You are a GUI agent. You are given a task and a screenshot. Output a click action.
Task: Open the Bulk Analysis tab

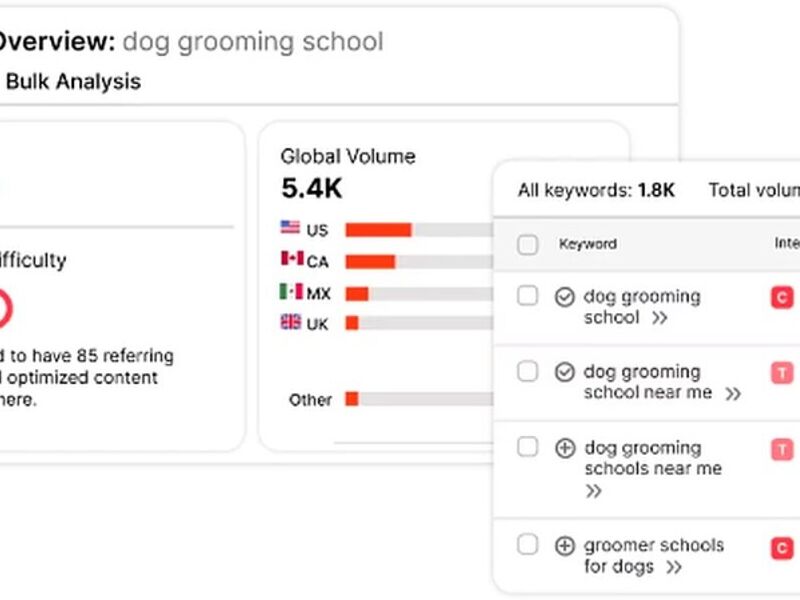click(73, 82)
